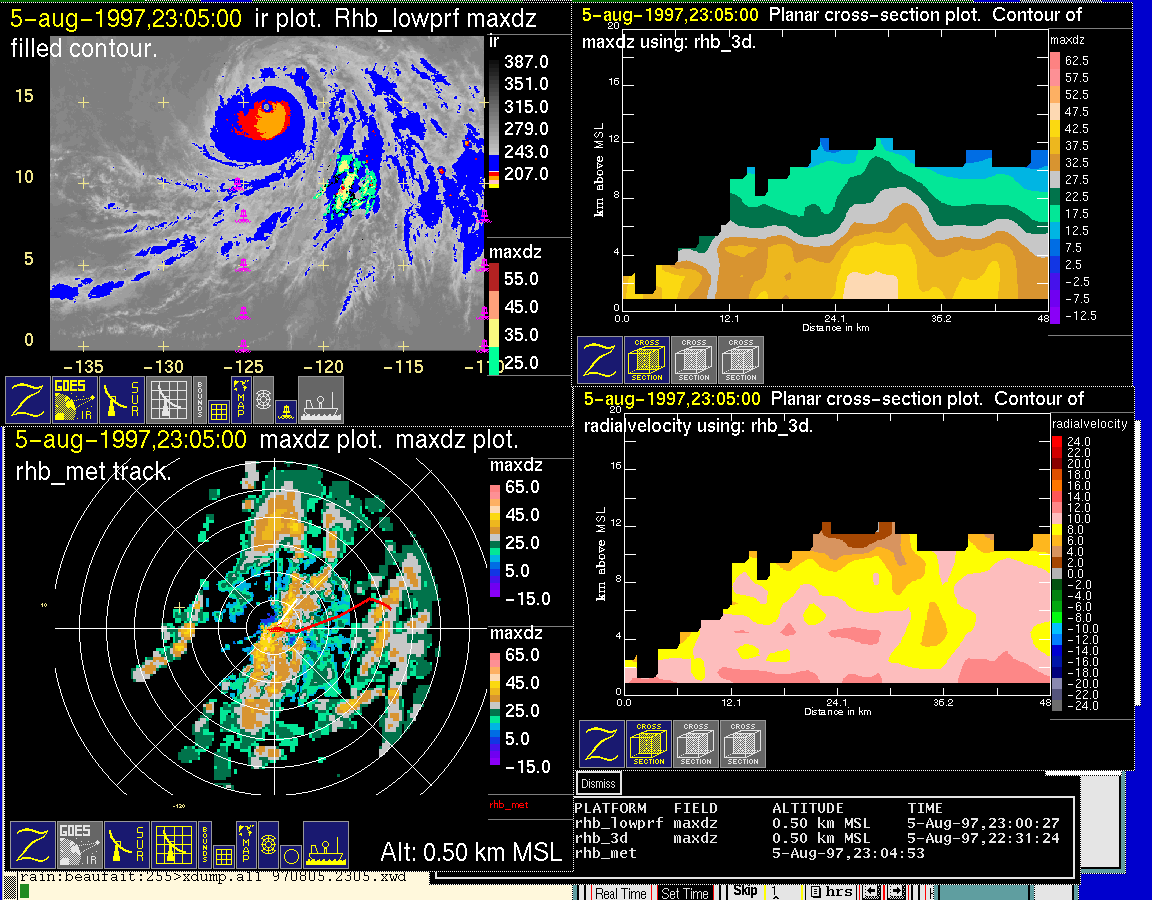Open the hrs time units dropdown
Image resolution: width=1152 pixels, height=900 pixels.
[832, 892]
